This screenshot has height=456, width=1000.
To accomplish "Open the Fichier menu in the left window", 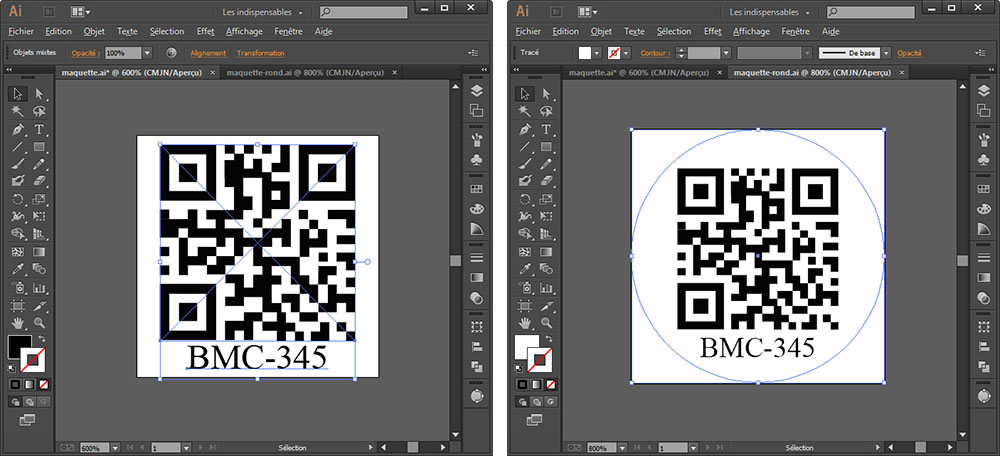I will pyautogui.click(x=21, y=31).
